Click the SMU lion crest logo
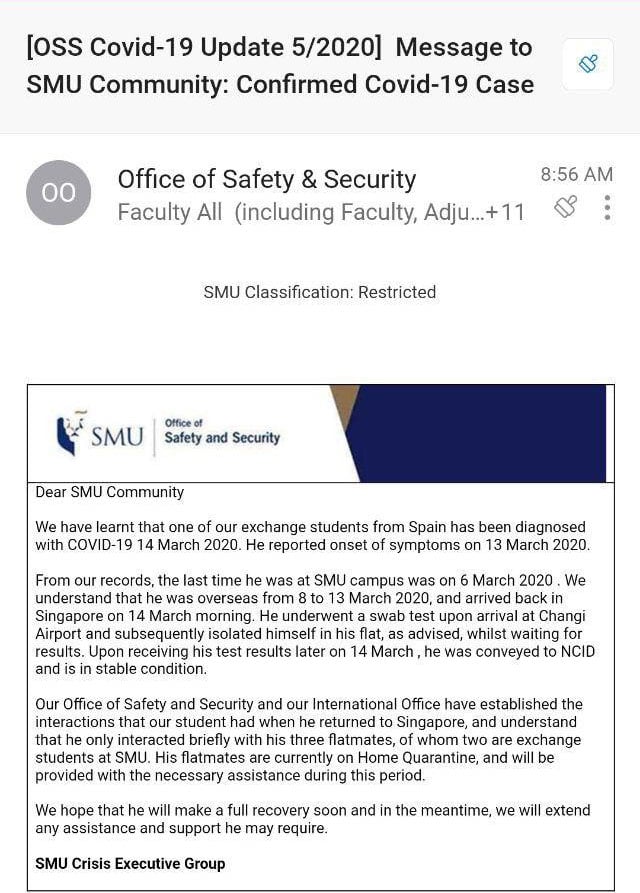 pos(69,431)
